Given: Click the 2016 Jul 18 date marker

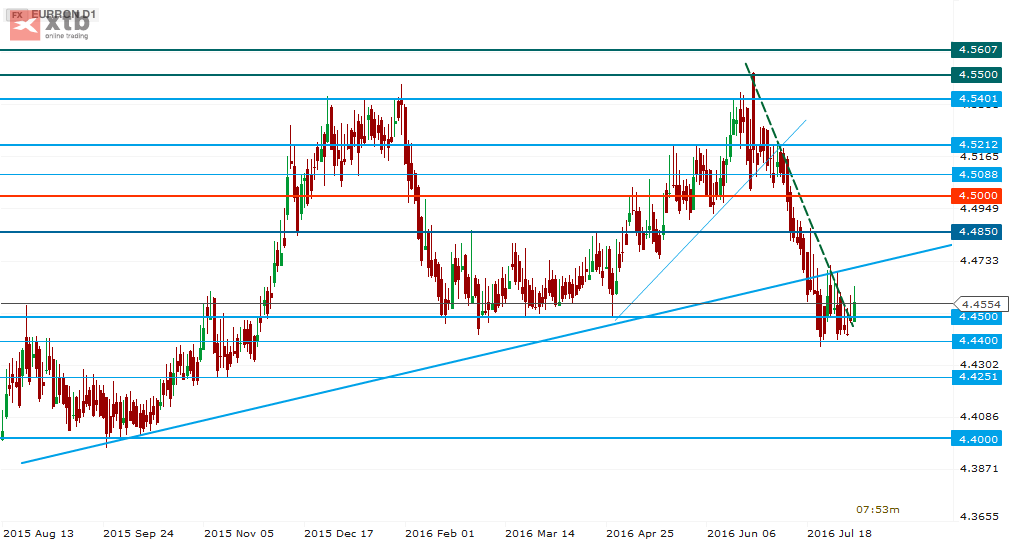Looking at the screenshot, I should pos(839,534).
